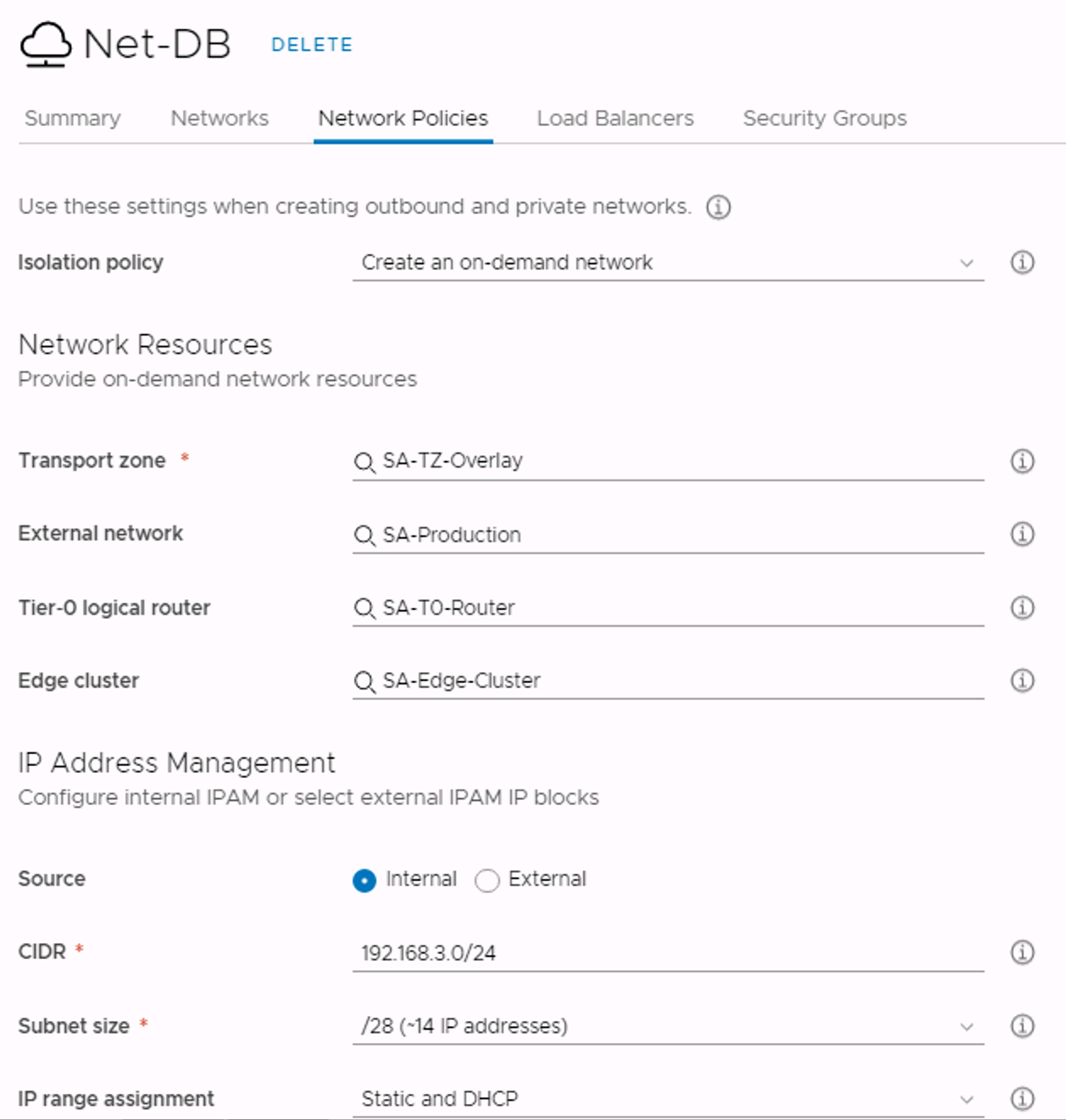Open the CIDR field info icon
This screenshot has height=1120, width=1066.
[x=1022, y=952]
